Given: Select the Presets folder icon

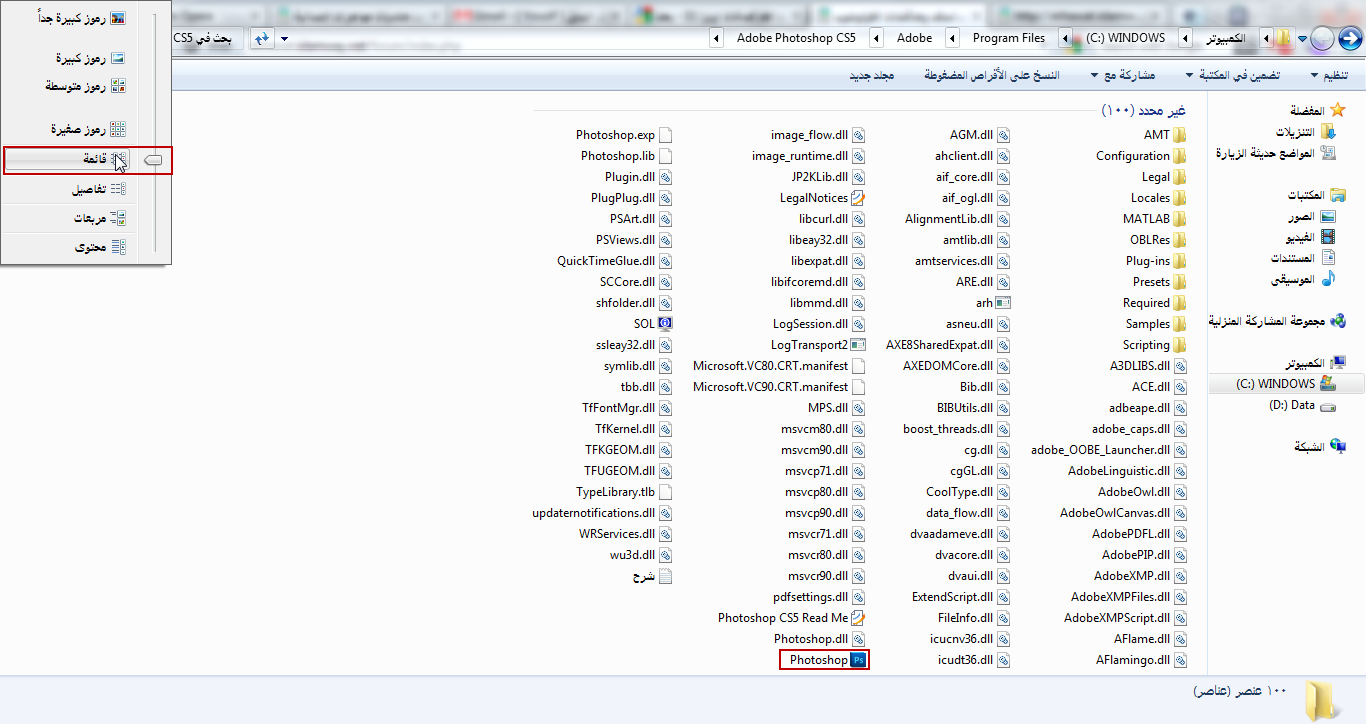Looking at the screenshot, I should [1180, 282].
